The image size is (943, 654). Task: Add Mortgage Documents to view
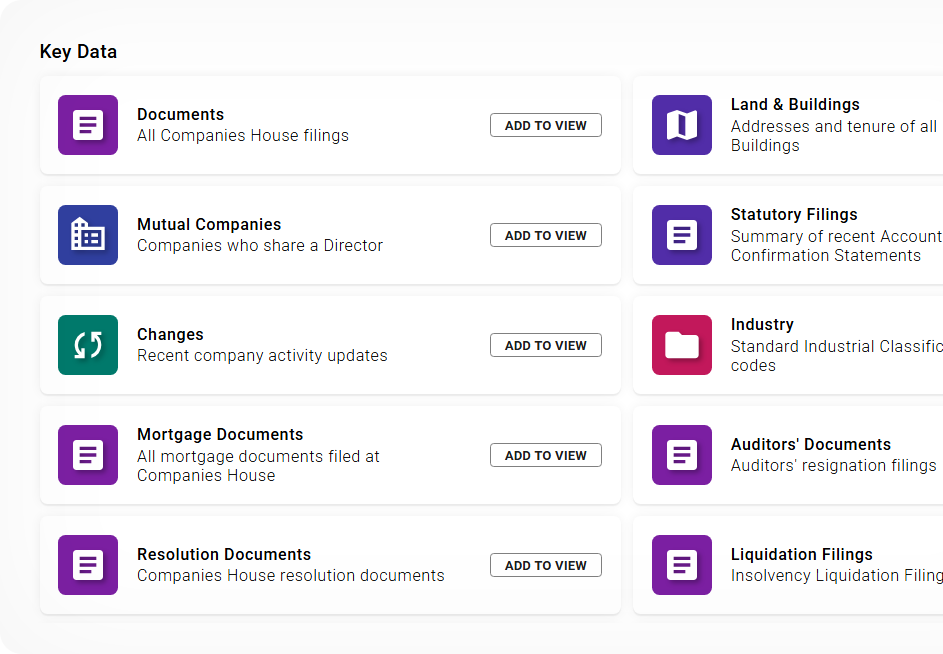click(x=545, y=455)
